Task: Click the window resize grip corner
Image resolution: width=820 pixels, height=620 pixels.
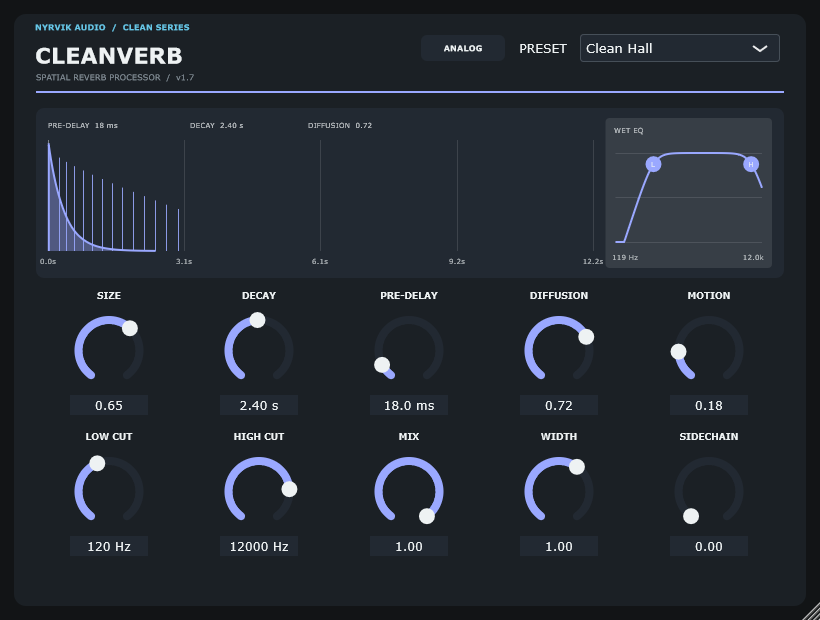Action: click(812, 612)
